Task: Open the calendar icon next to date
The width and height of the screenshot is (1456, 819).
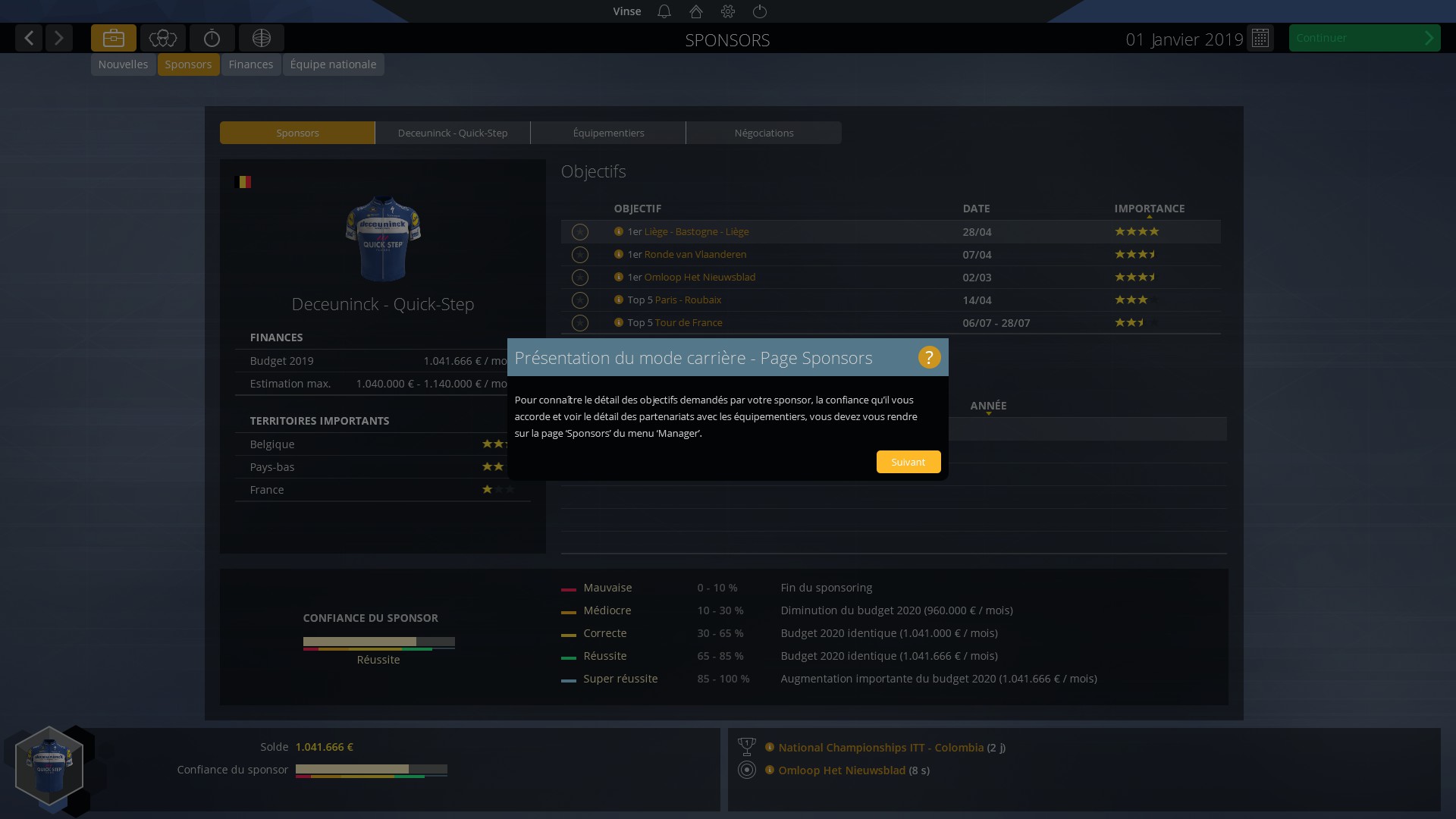Action: (x=1260, y=38)
